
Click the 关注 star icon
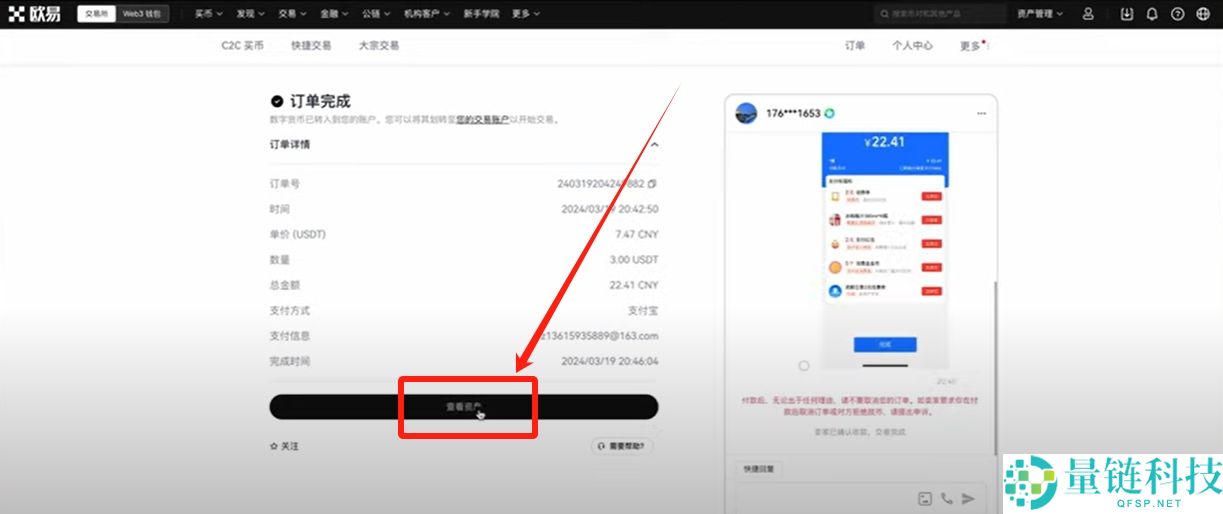[x=274, y=446]
